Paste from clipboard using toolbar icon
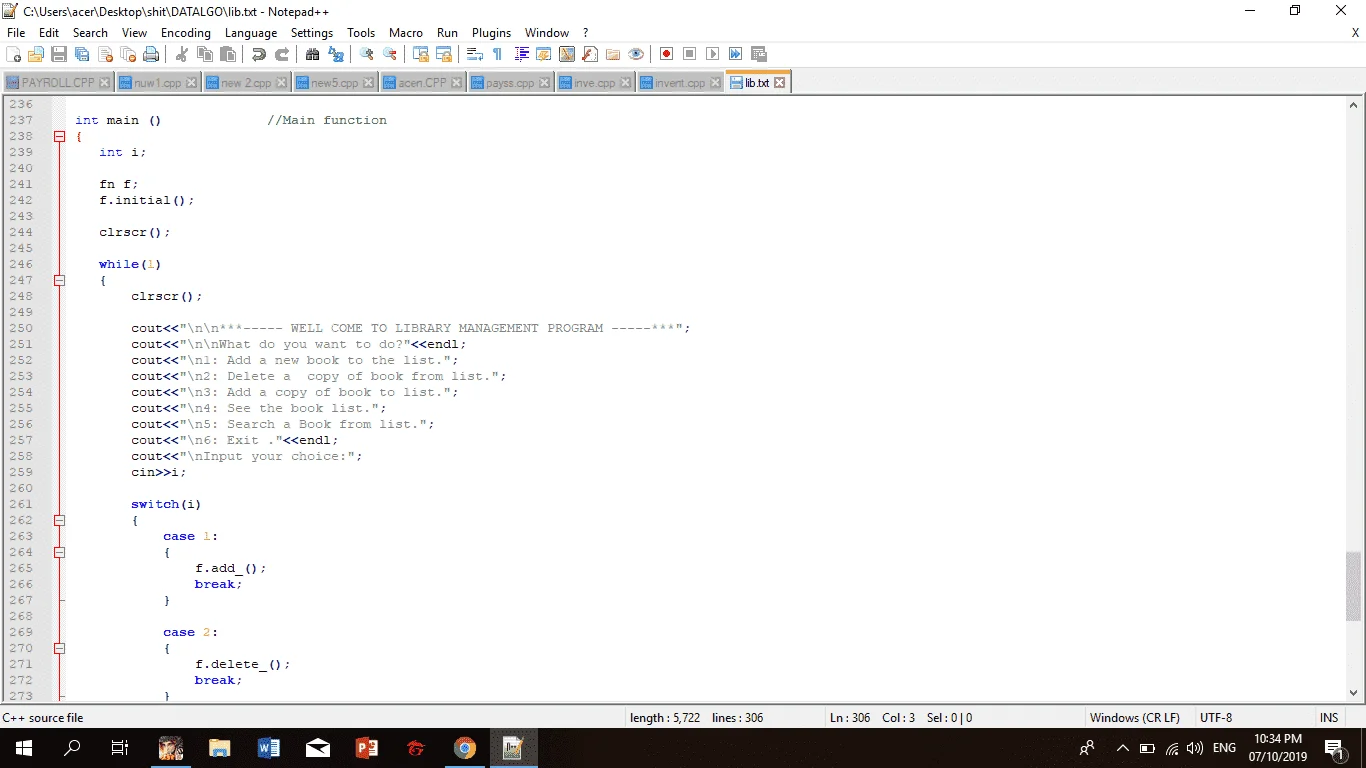The width and height of the screenshot is (1366, 768). (227, 54)
